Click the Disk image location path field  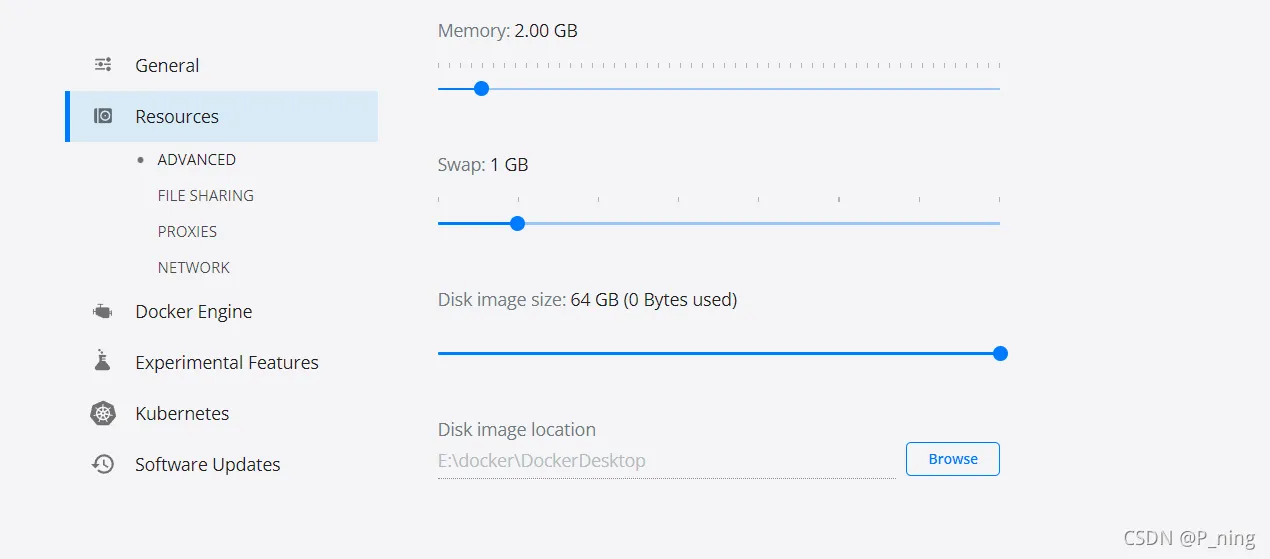tap(666, 461)
